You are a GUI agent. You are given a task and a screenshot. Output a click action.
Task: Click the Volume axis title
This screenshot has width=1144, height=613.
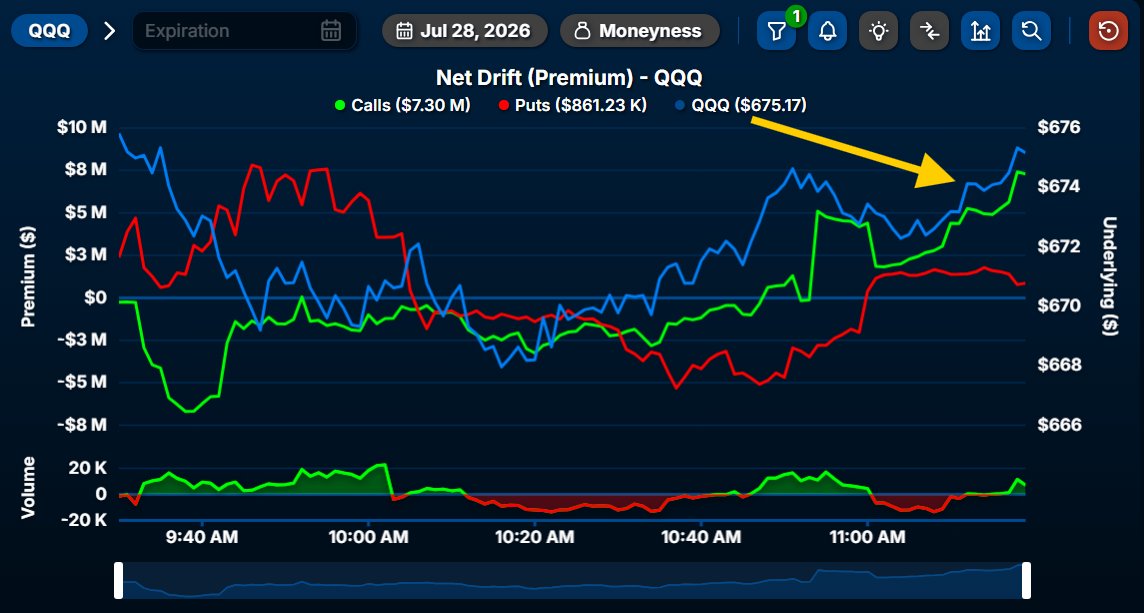coord(28,487)
